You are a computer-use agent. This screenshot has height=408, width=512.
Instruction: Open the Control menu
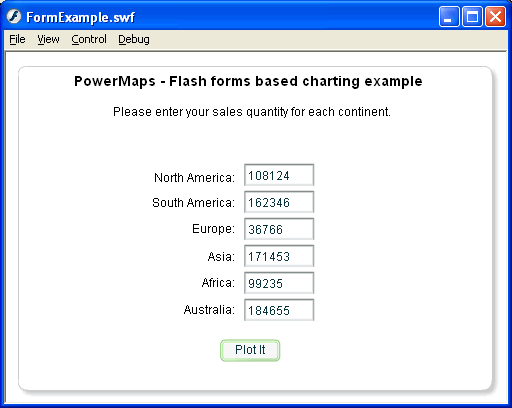(x=89, y=39)
